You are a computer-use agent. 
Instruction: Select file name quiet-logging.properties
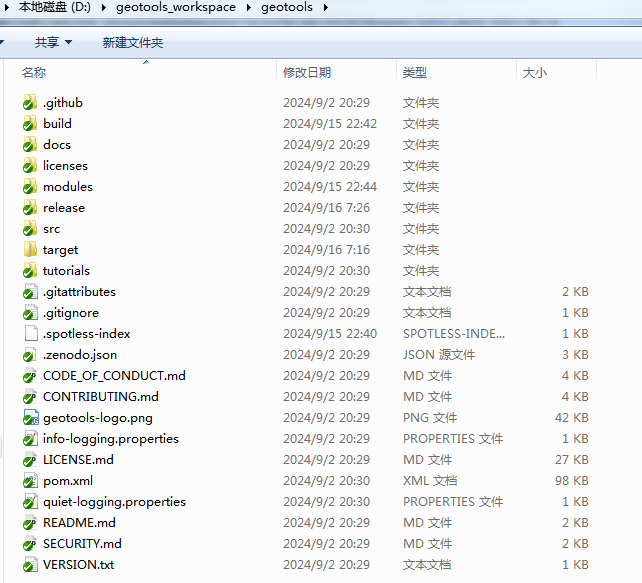tap(114, 502)
